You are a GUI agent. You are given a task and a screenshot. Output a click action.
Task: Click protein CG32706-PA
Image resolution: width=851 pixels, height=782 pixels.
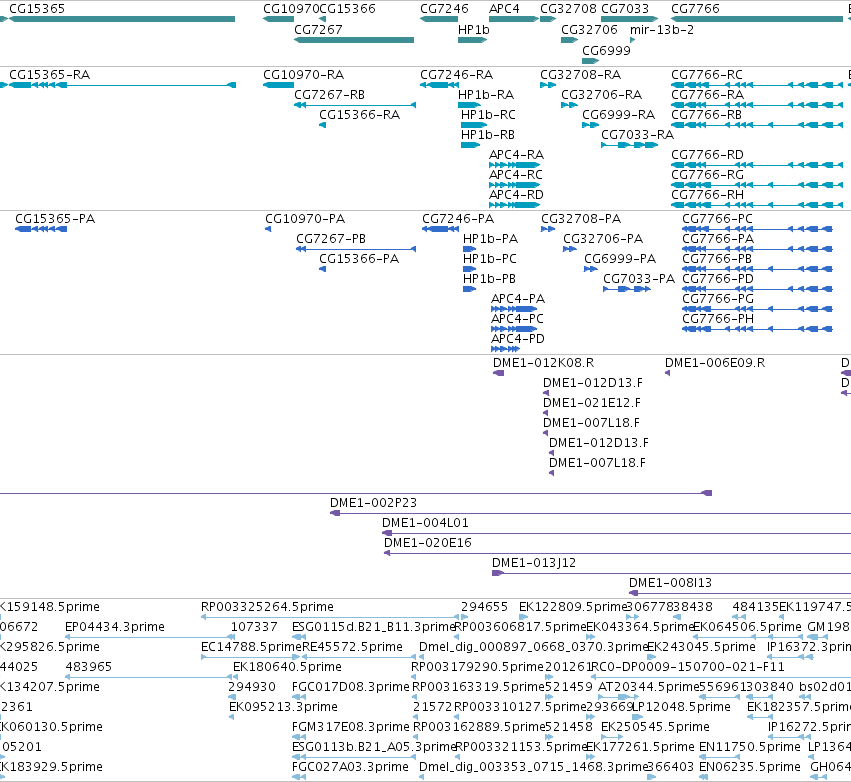pyautogui.click(x=570, y=249)
